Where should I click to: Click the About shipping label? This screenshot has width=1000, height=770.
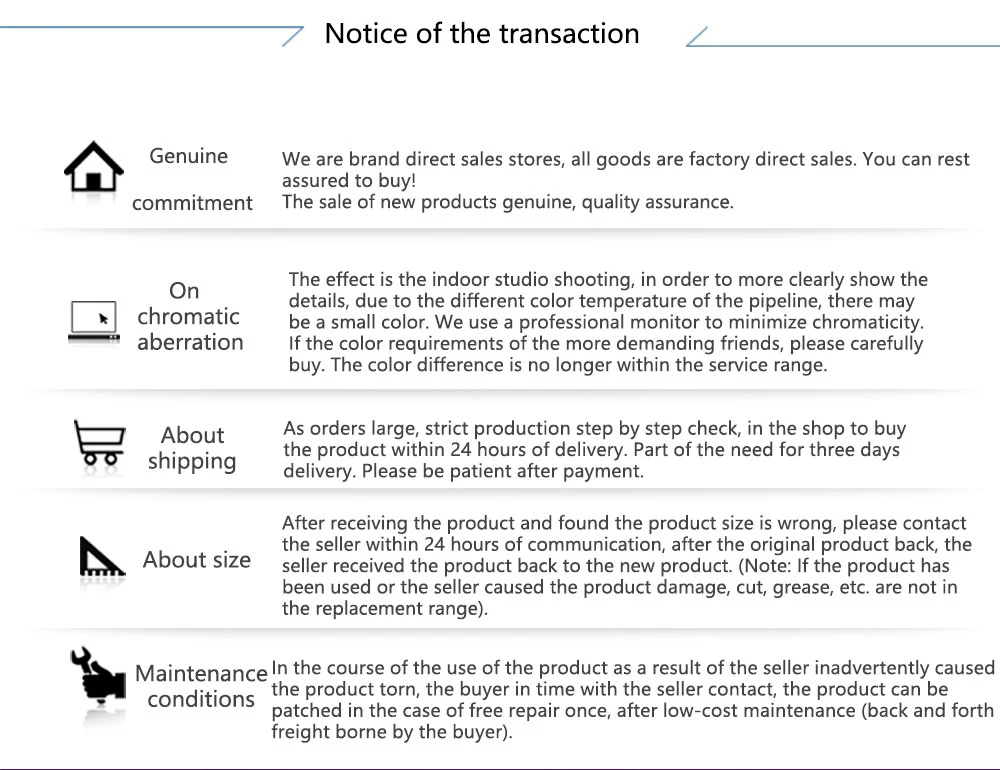pos(192,448)
